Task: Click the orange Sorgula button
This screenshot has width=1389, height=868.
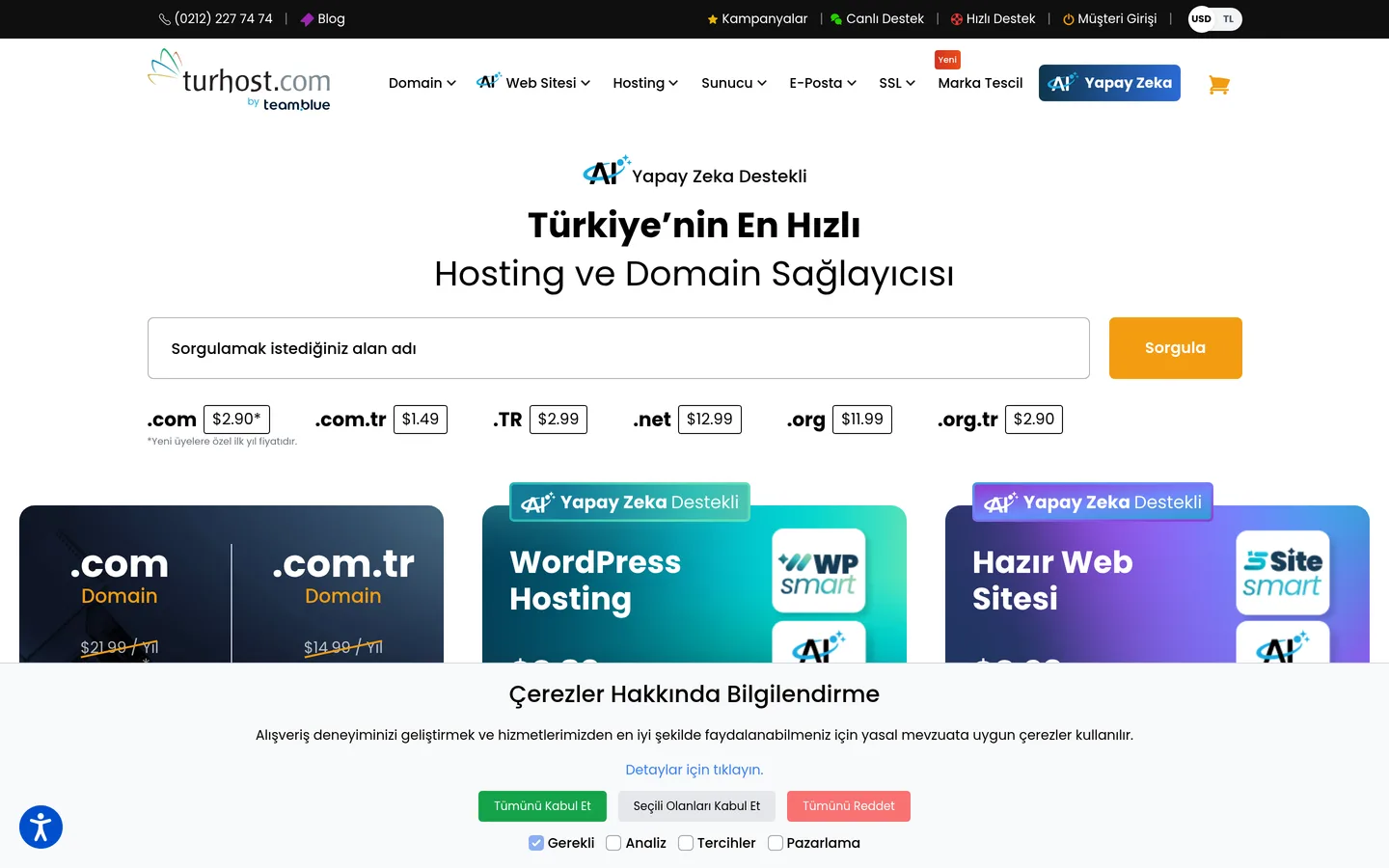Action: 1175,348
